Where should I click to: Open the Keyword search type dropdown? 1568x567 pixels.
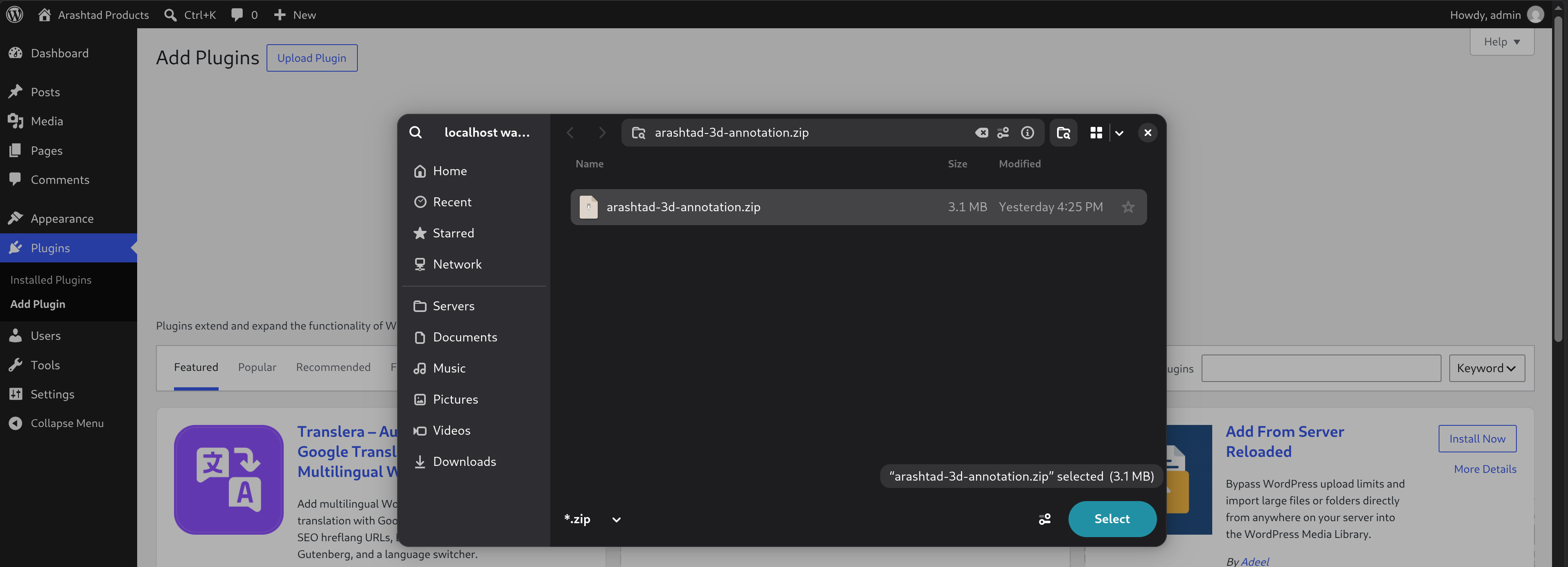(1487, 368)
